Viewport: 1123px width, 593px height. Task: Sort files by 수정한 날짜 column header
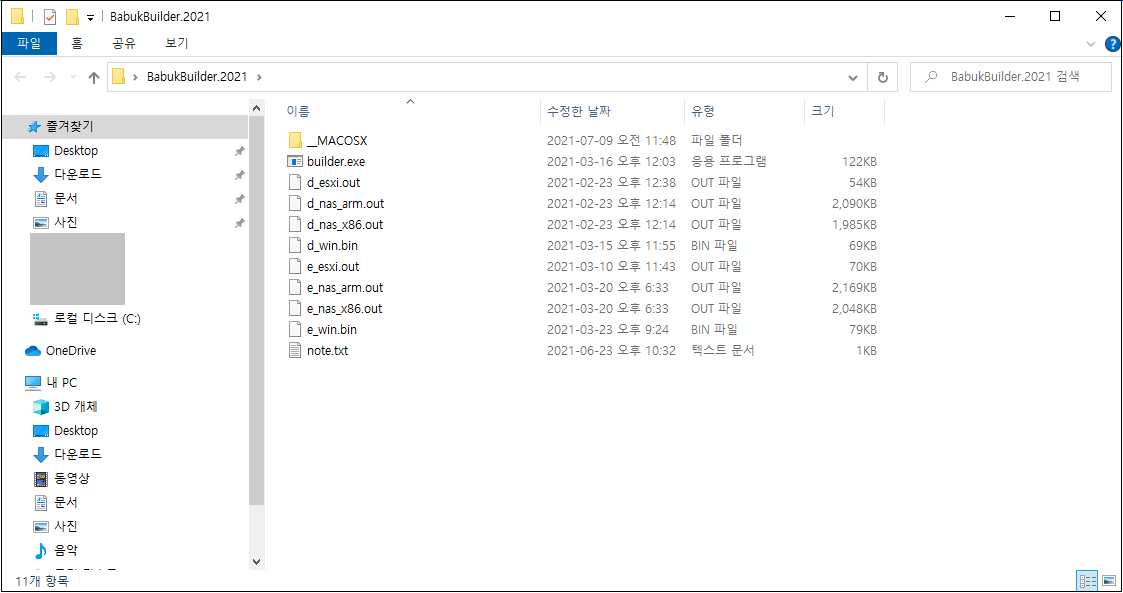pos(613,111)
